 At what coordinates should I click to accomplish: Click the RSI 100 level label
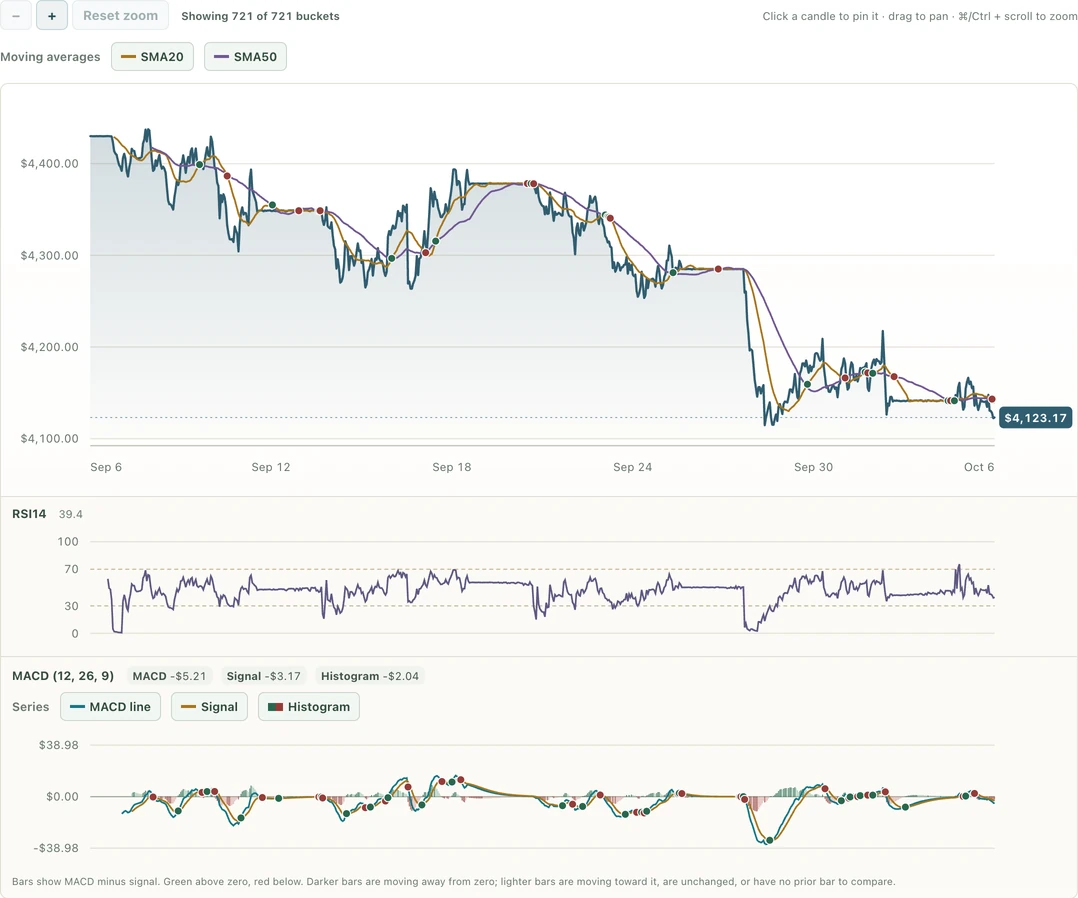coord(68,542)
